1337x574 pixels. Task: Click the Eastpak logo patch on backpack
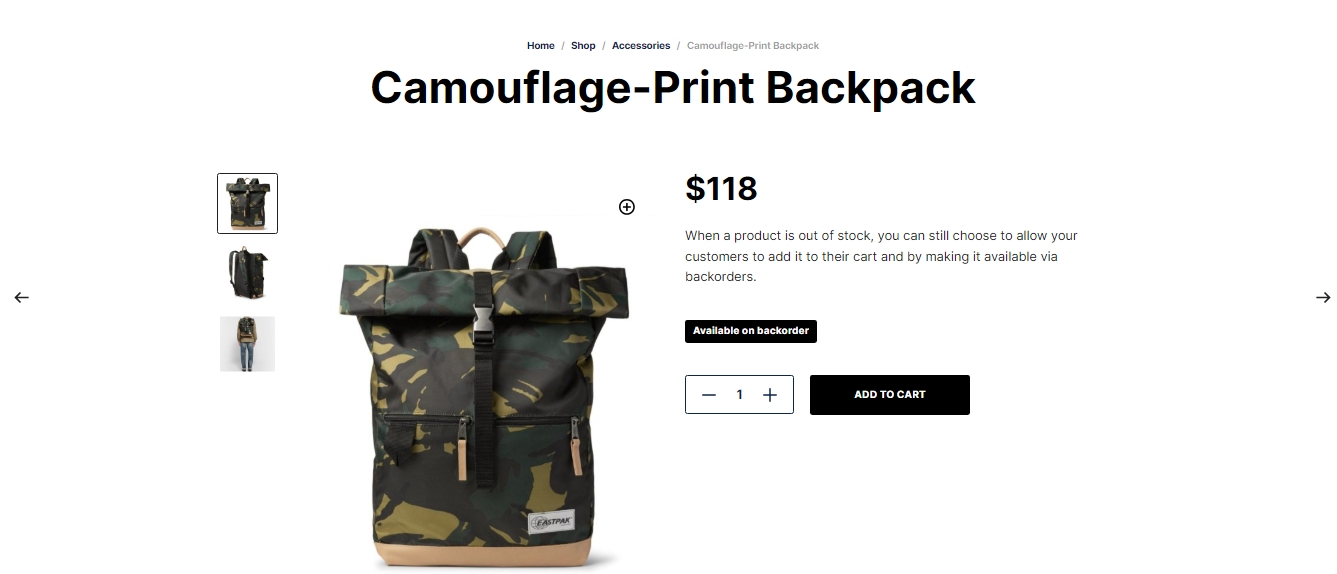552,523
